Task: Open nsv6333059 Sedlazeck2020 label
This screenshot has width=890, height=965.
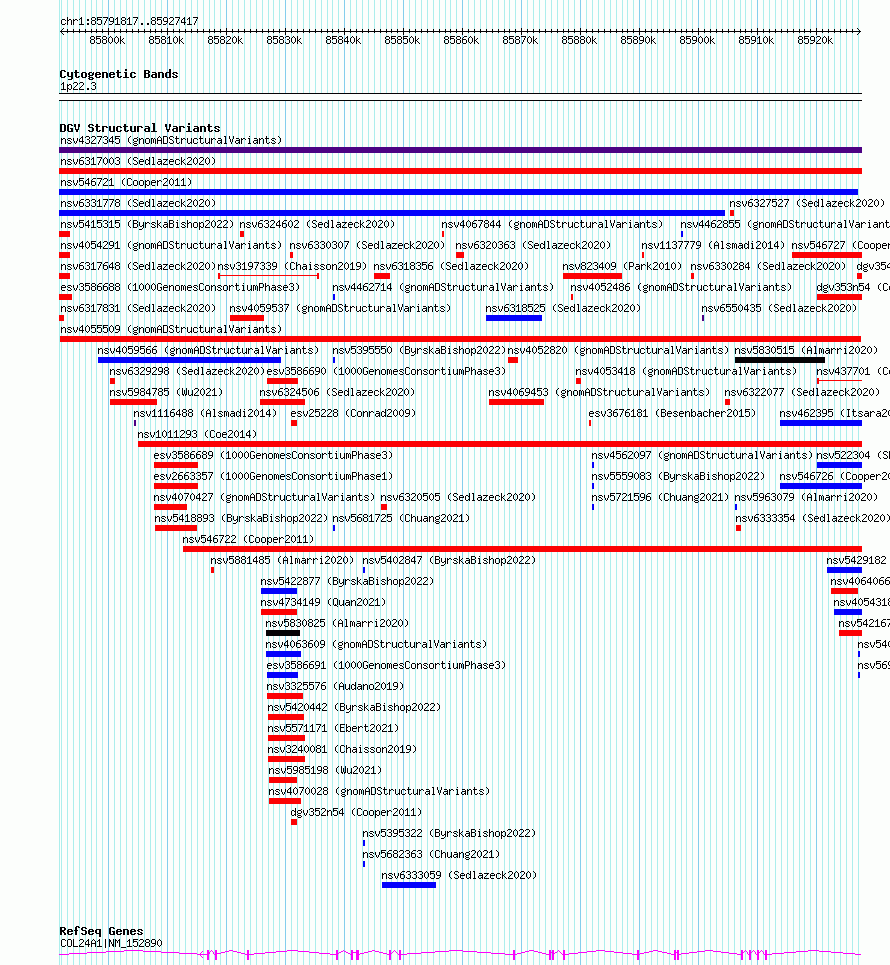Action: click(x=459, y=874)
